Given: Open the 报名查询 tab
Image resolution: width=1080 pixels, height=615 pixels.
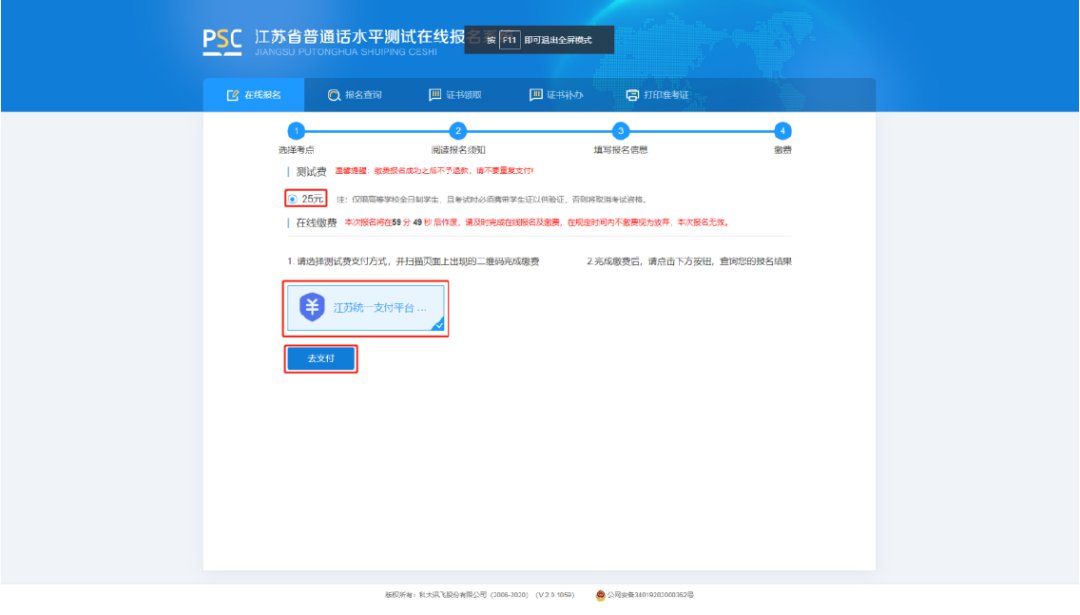Looking at the screenshot, I should point(355,95).
